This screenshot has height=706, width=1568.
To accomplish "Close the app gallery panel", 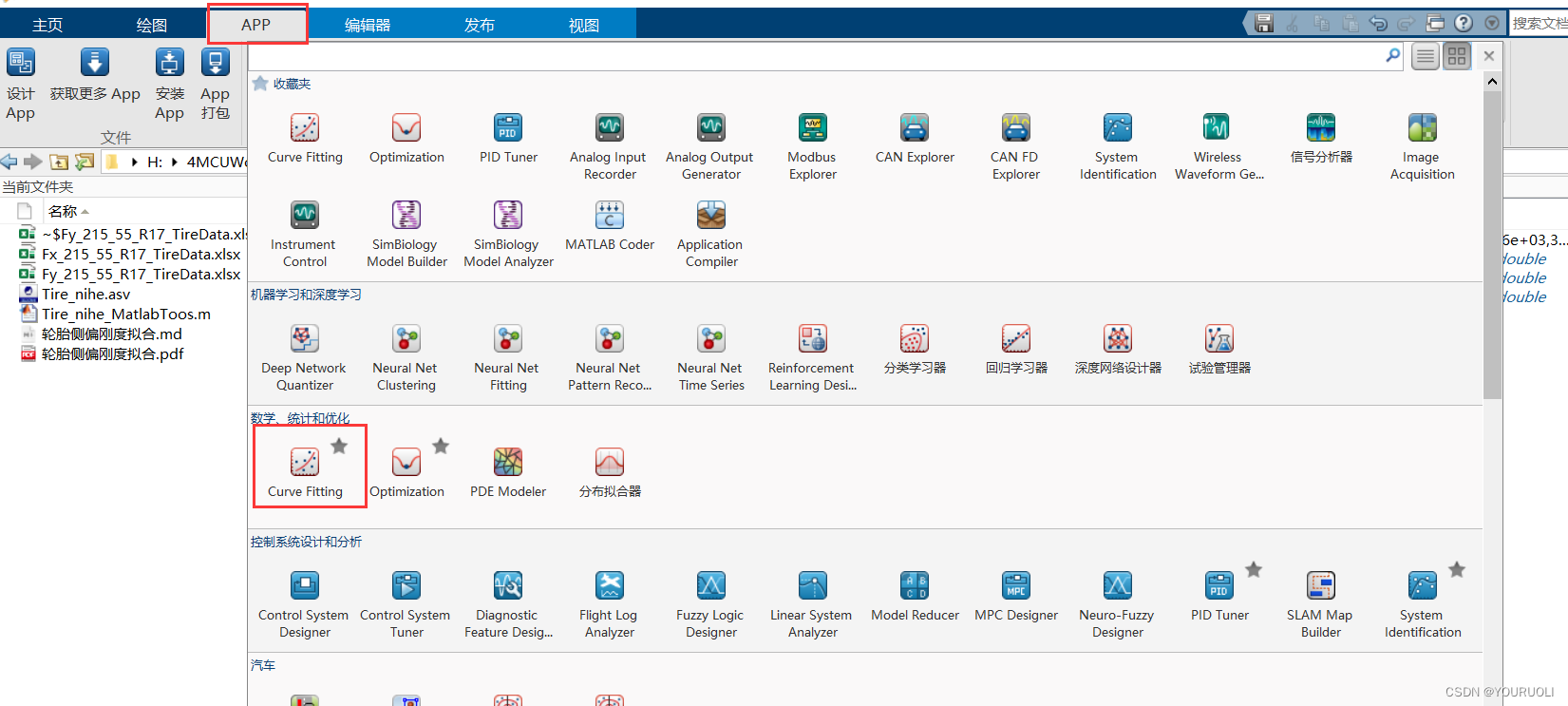I will [x=1489, y=56].
